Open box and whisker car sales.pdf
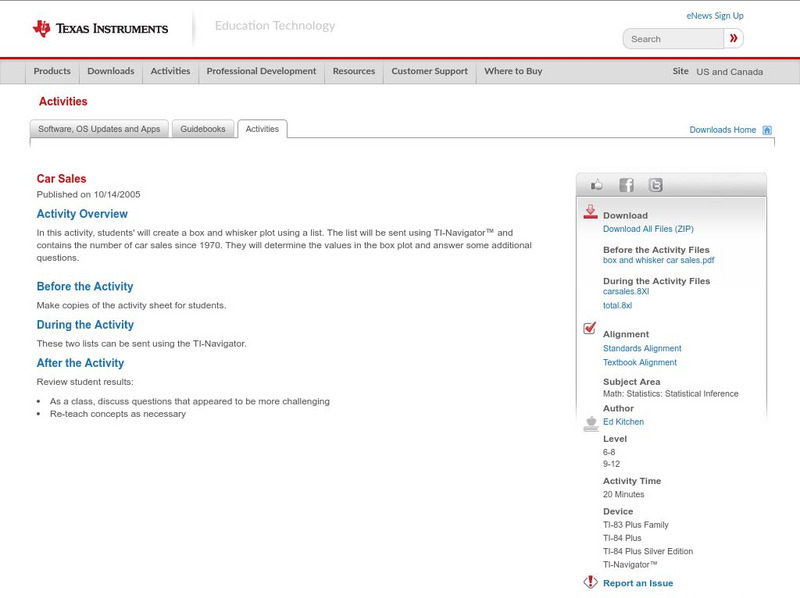This screenshot has width=800, height=598. tap(658, 260)
